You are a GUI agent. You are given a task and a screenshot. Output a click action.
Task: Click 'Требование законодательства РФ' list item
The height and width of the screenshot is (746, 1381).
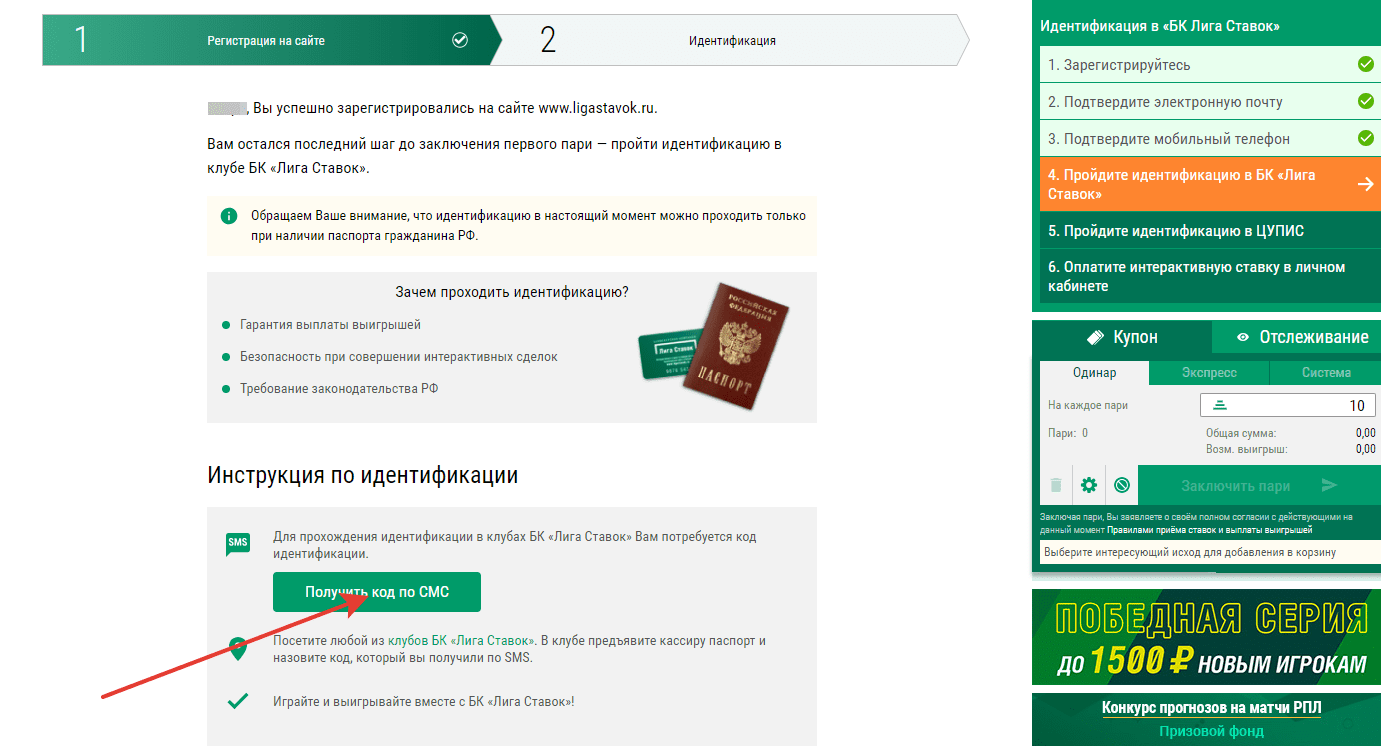coord(339,388)
